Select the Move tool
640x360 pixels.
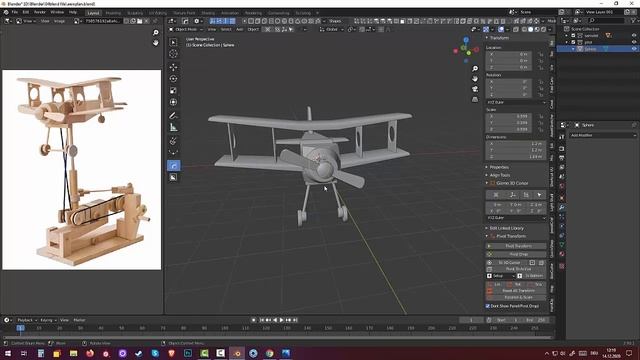pyautogui.click(x=173, y=67)
